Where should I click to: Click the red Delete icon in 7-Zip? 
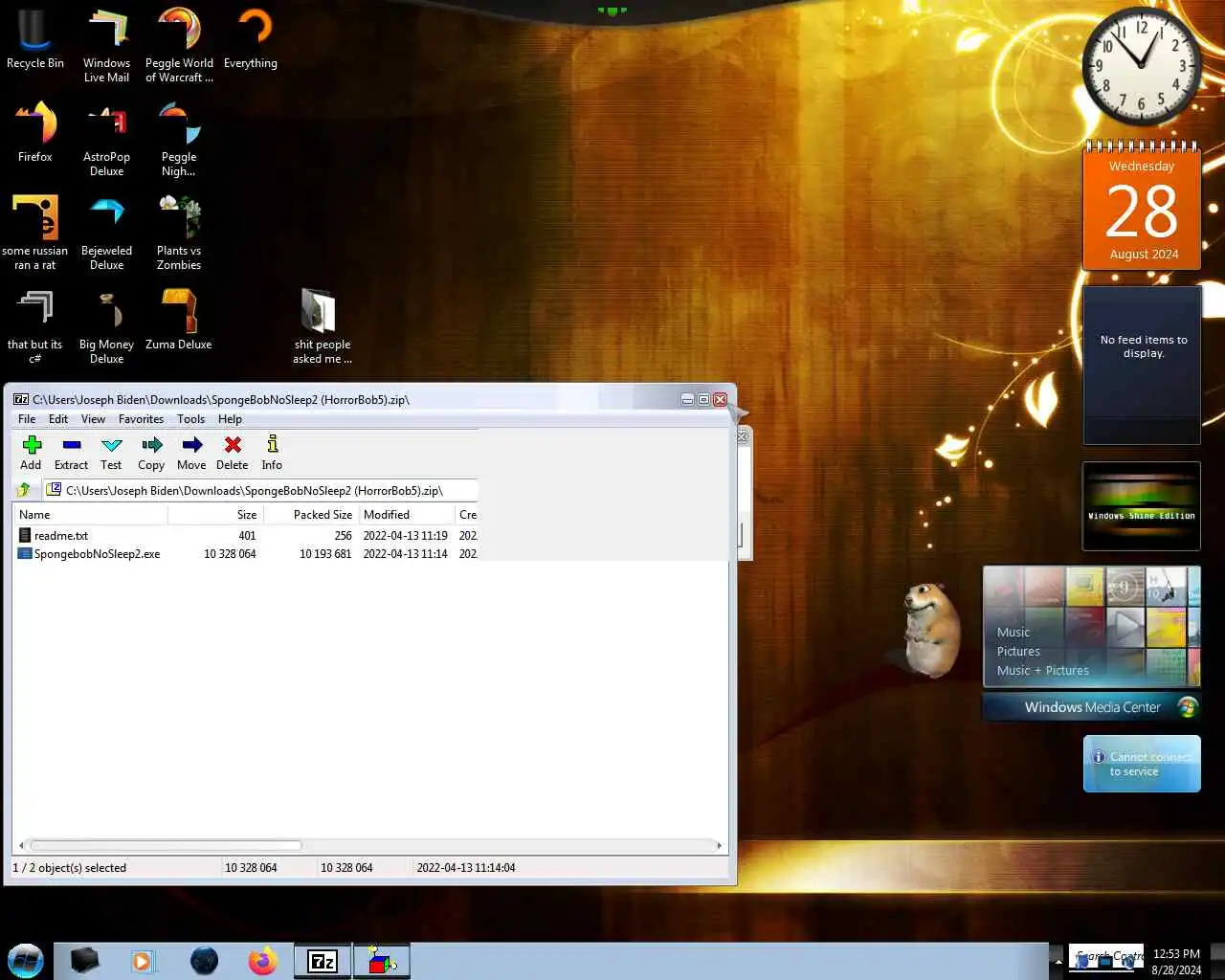tap(232, 453)
